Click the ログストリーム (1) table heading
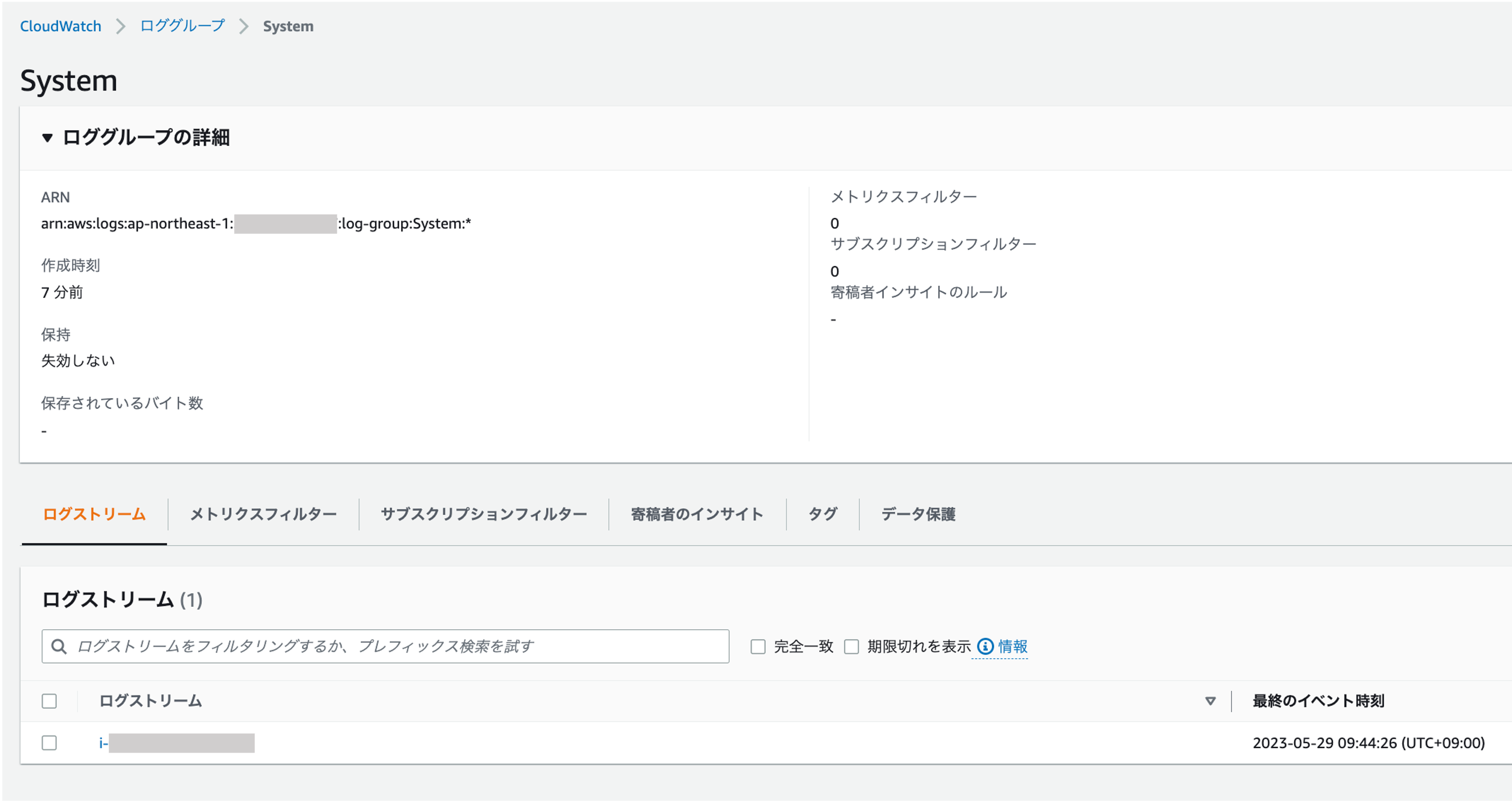 pos(122,600)
